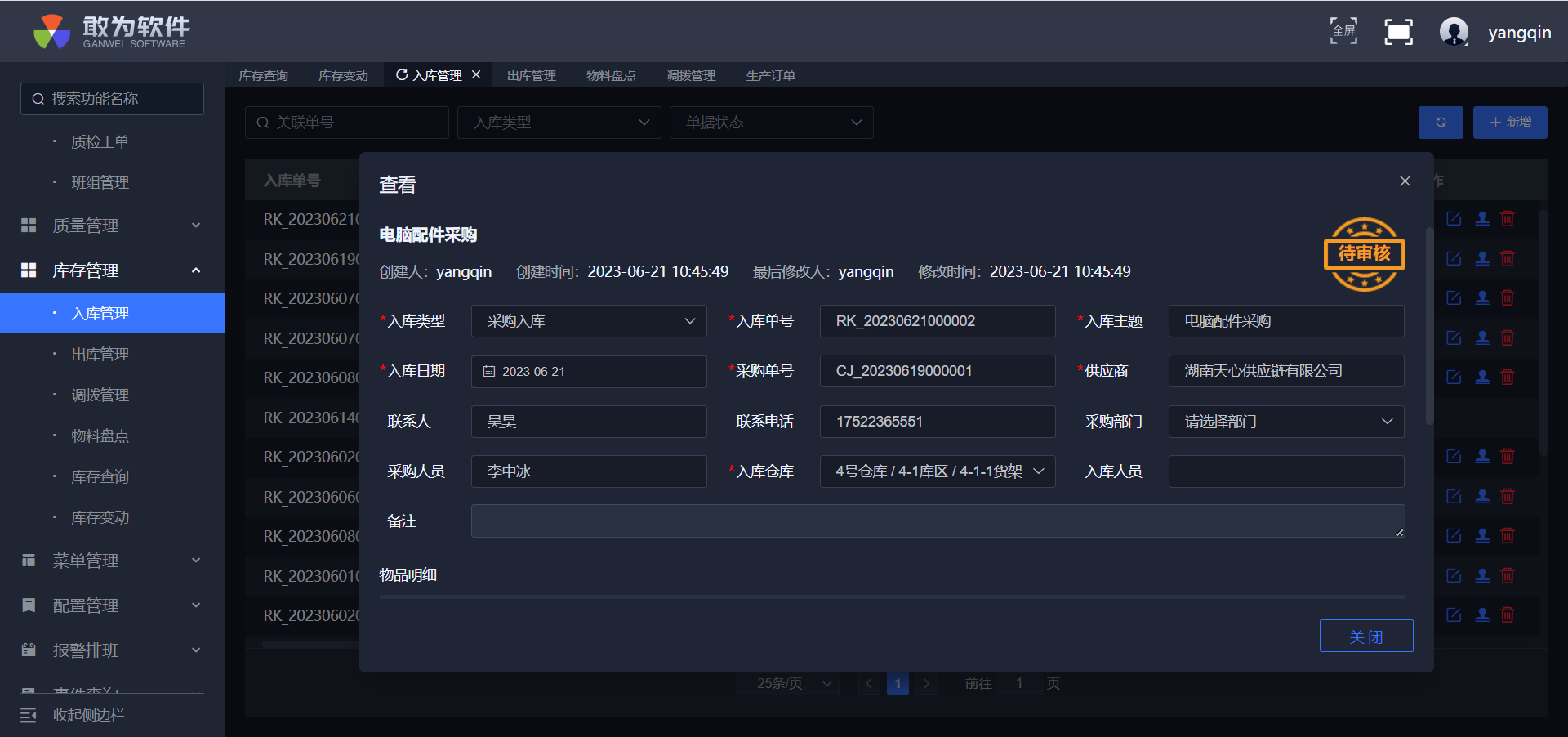Switch to the 出库管理 tab

(x=531, y=75)
